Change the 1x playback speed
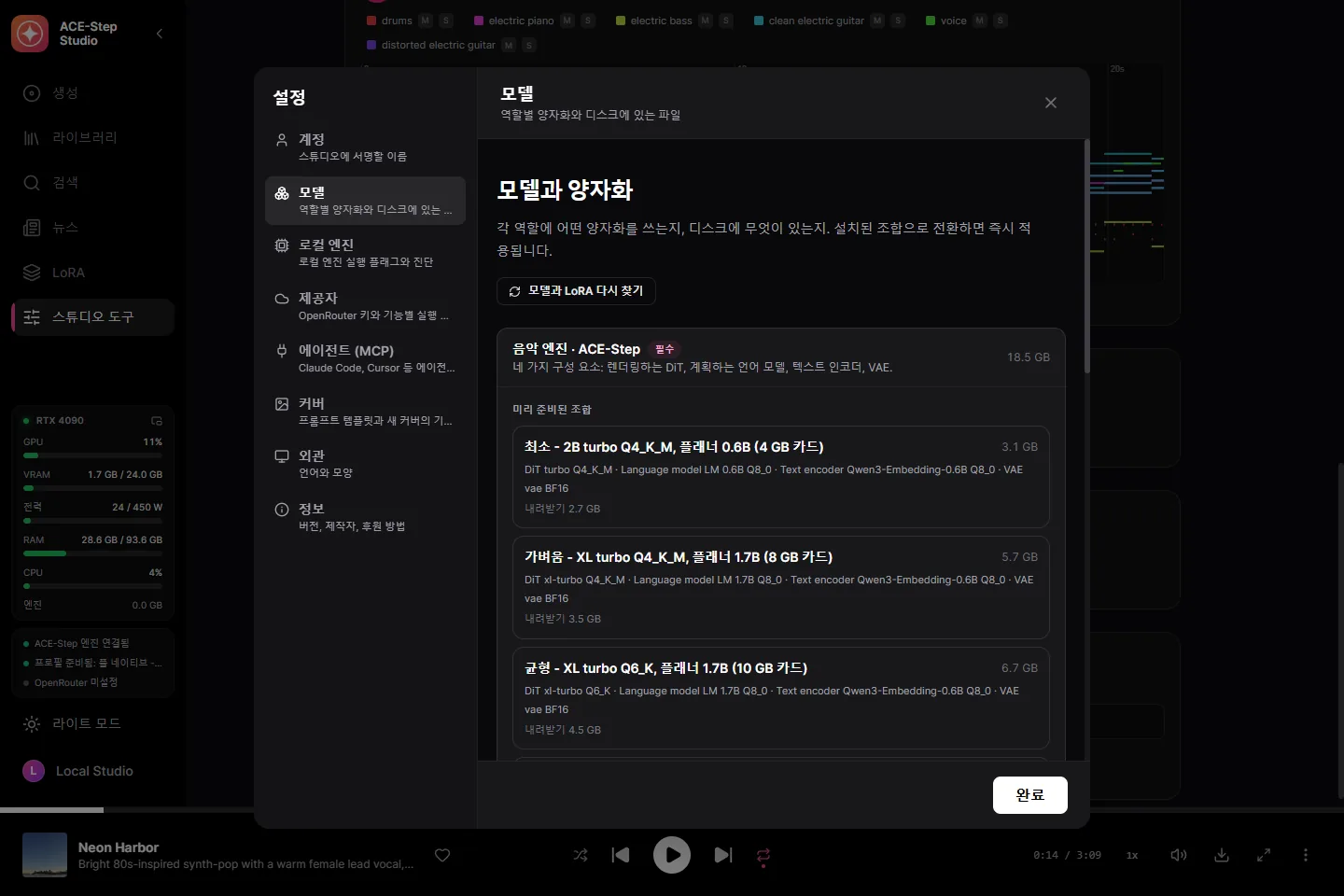Screen dimensions: 1344x896 [x=1132, y=855]
